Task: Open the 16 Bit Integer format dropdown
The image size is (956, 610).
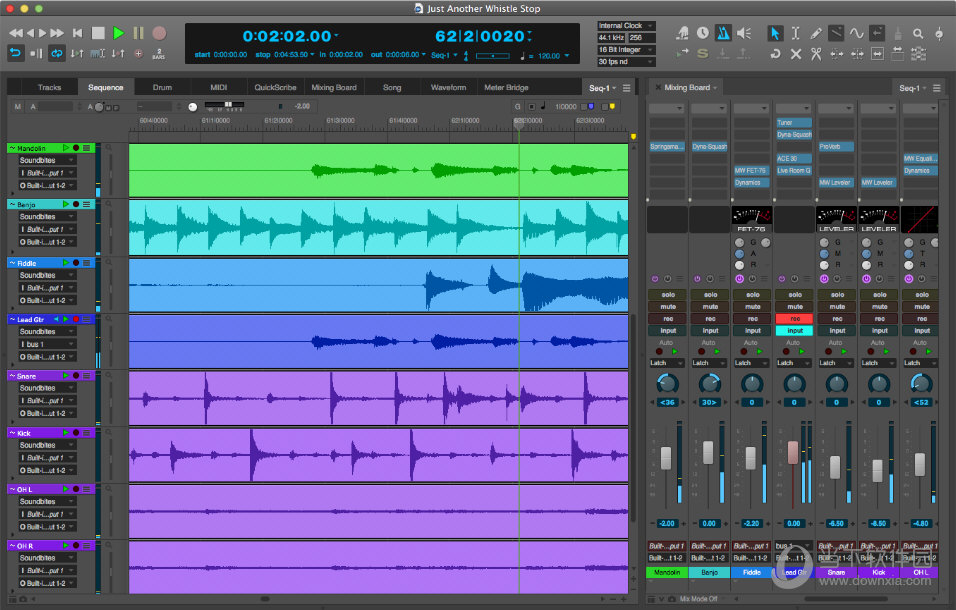Action: [x=626, y=49]
